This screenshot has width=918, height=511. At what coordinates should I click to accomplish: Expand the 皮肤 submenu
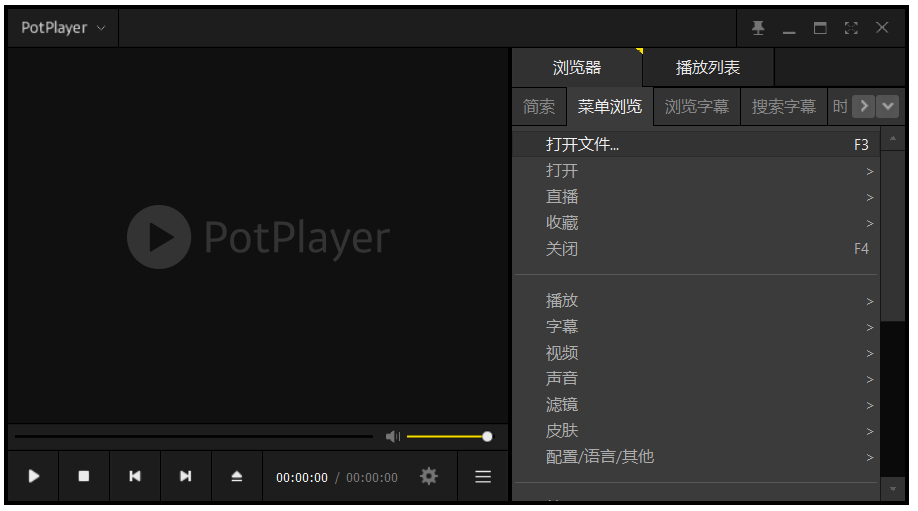[696, 431]
